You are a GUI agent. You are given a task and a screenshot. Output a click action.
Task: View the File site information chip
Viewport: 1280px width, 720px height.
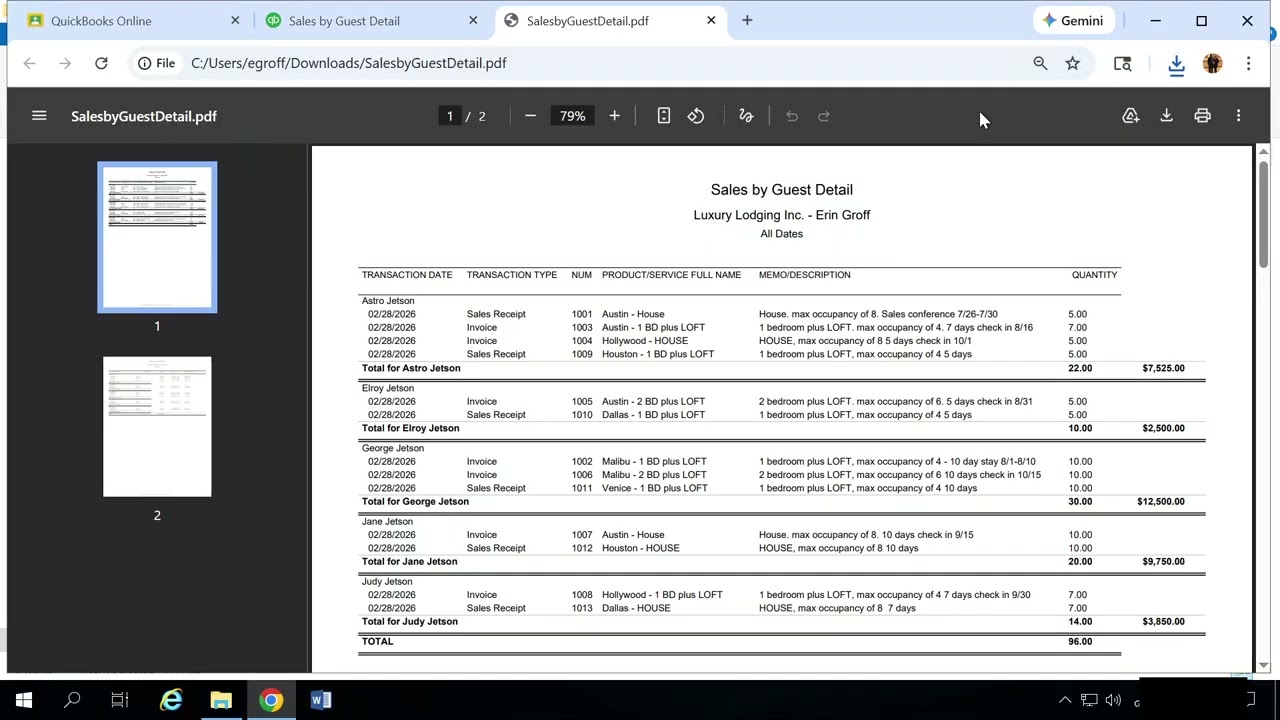coord(156,63)
